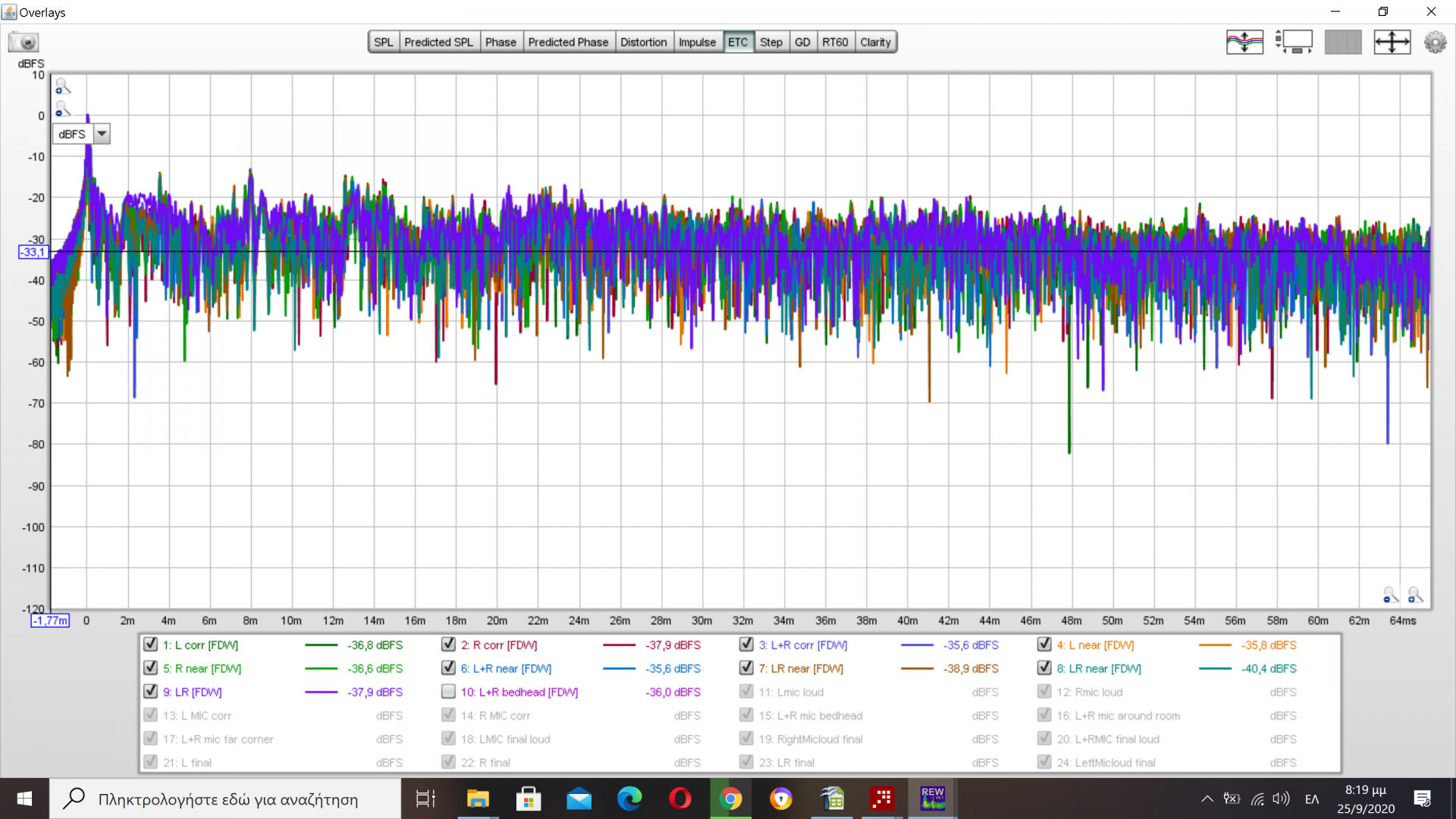This screenshot has width=1456, height=819.
Task: Uncheck trace 7: LR near [FDW]
Action: click(746, 668)
